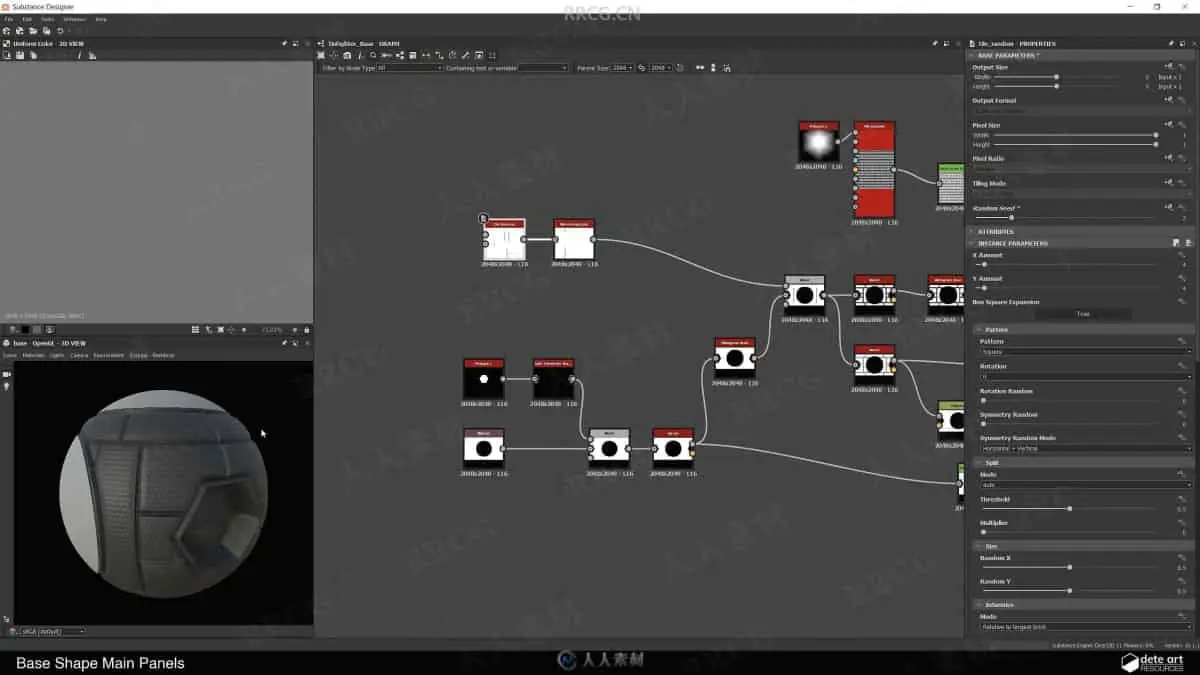Open Filter by Node Type dropdown

409,68
